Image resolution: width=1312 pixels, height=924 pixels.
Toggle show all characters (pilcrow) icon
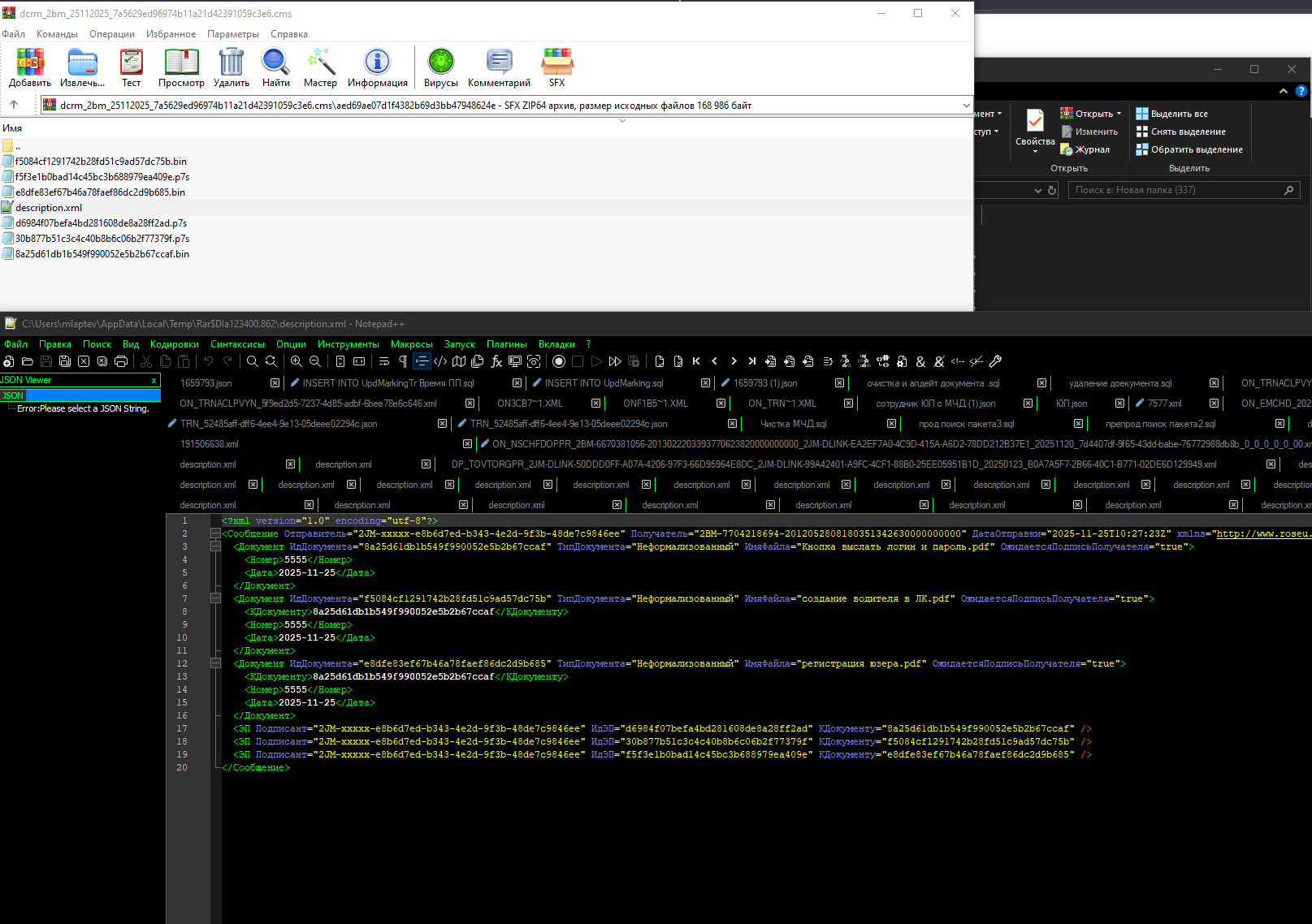(403, 361)
